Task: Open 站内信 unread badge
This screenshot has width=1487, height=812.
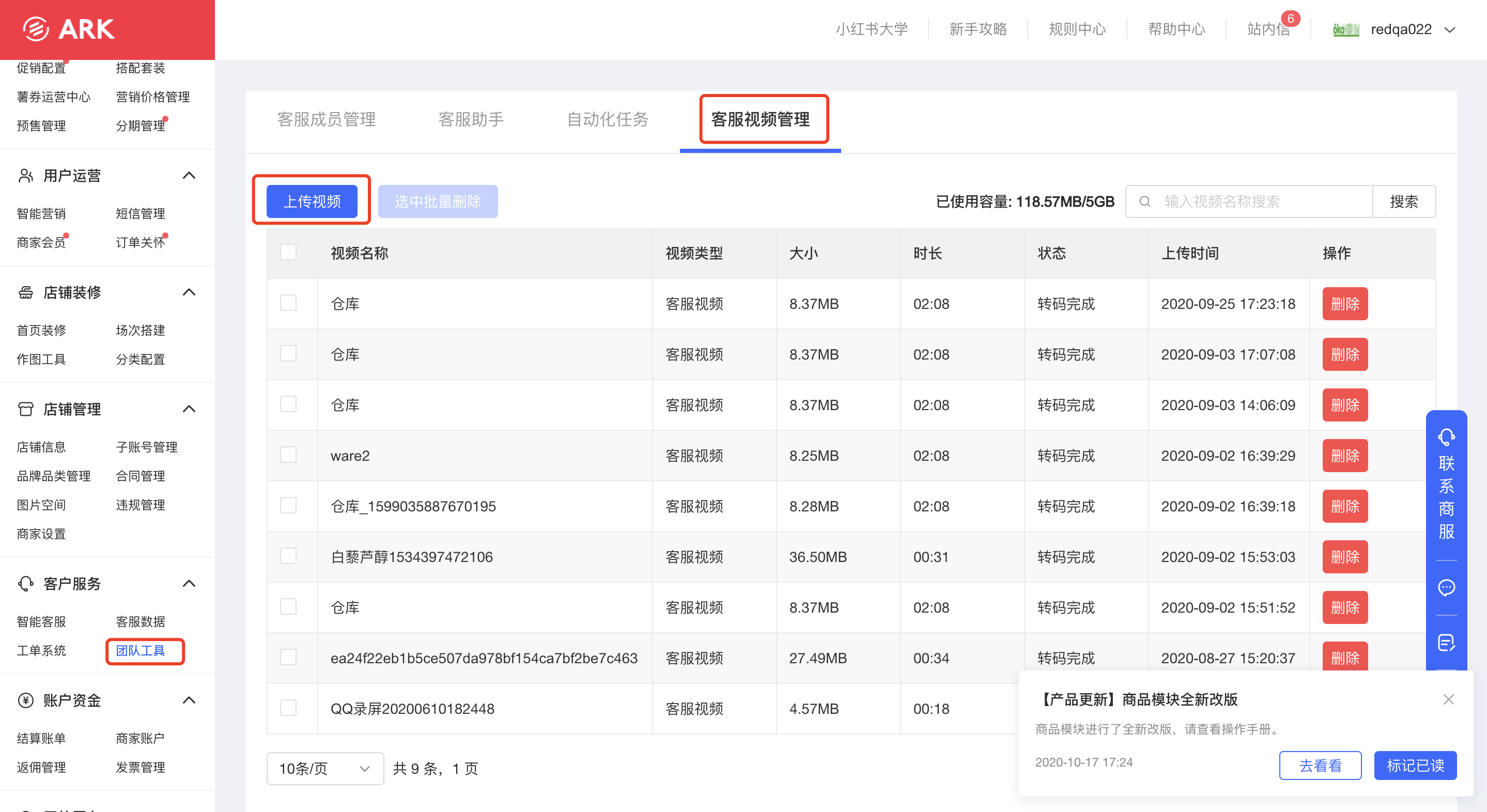Action: [1290, 19]
